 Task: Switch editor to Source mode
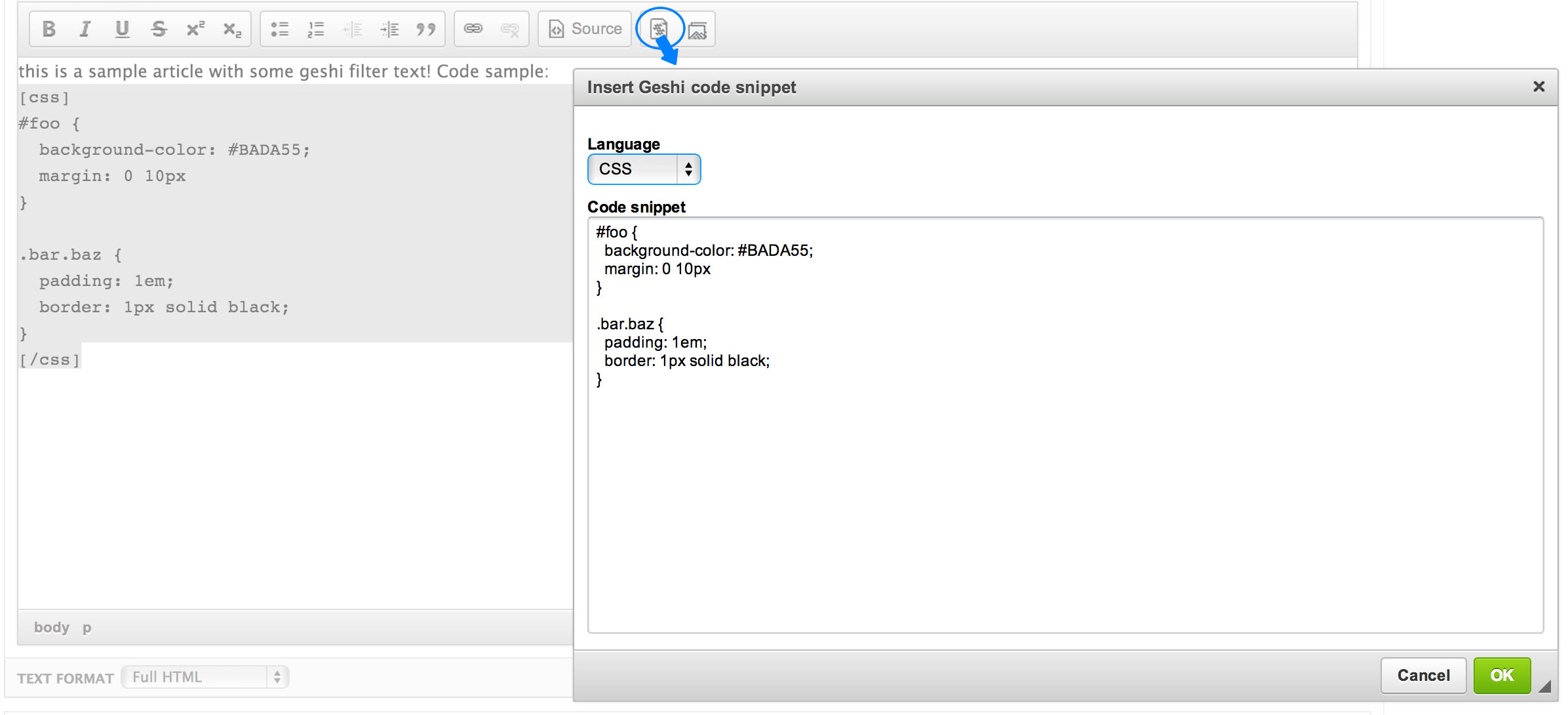click(x=585, y=29)
